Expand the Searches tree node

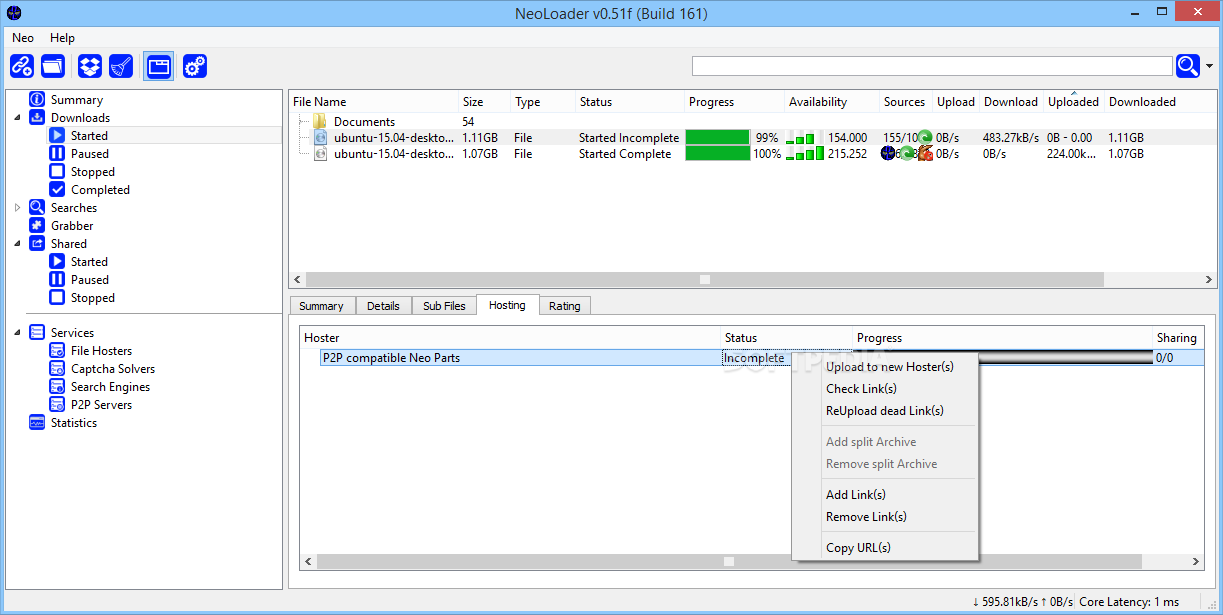point(17,208)
